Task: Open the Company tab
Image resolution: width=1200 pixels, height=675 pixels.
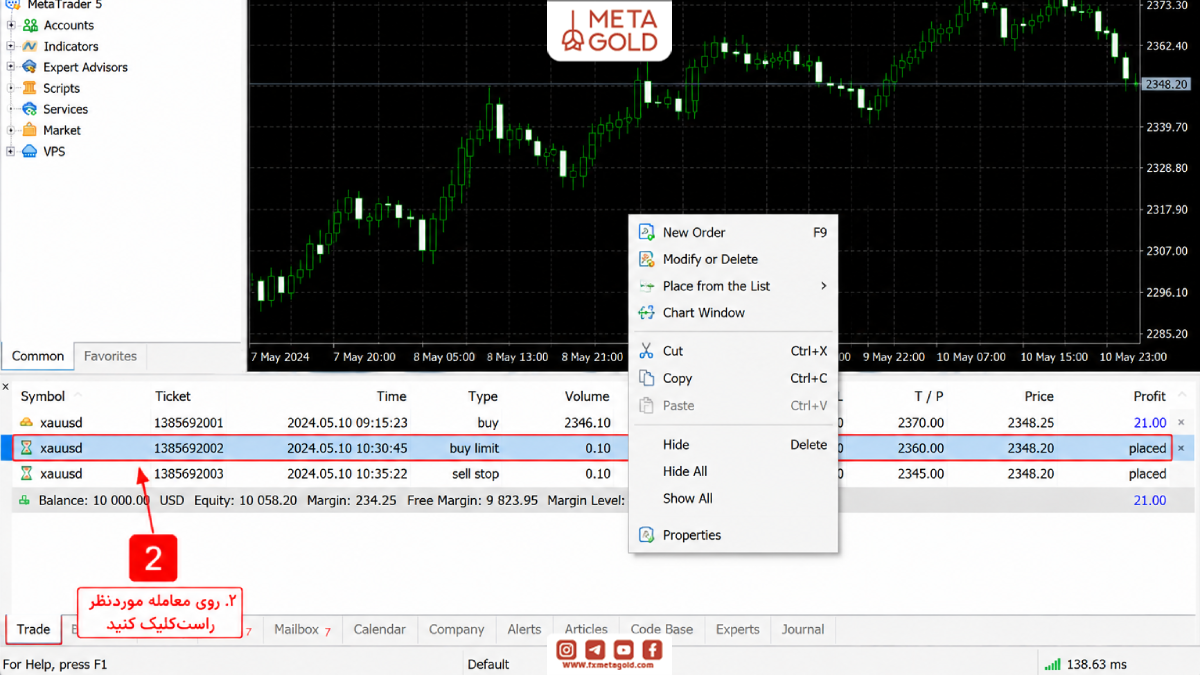Action: tap(457, 629)
